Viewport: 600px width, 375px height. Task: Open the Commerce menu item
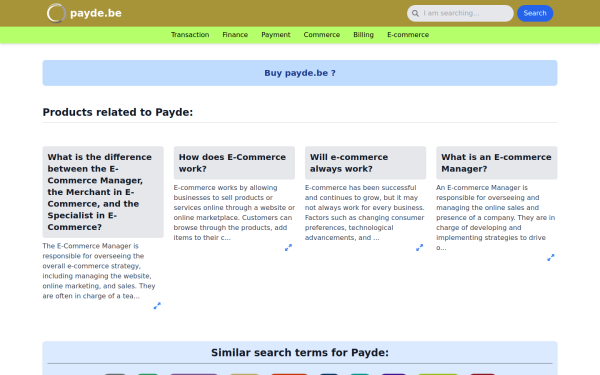click(x=322, y=35)
